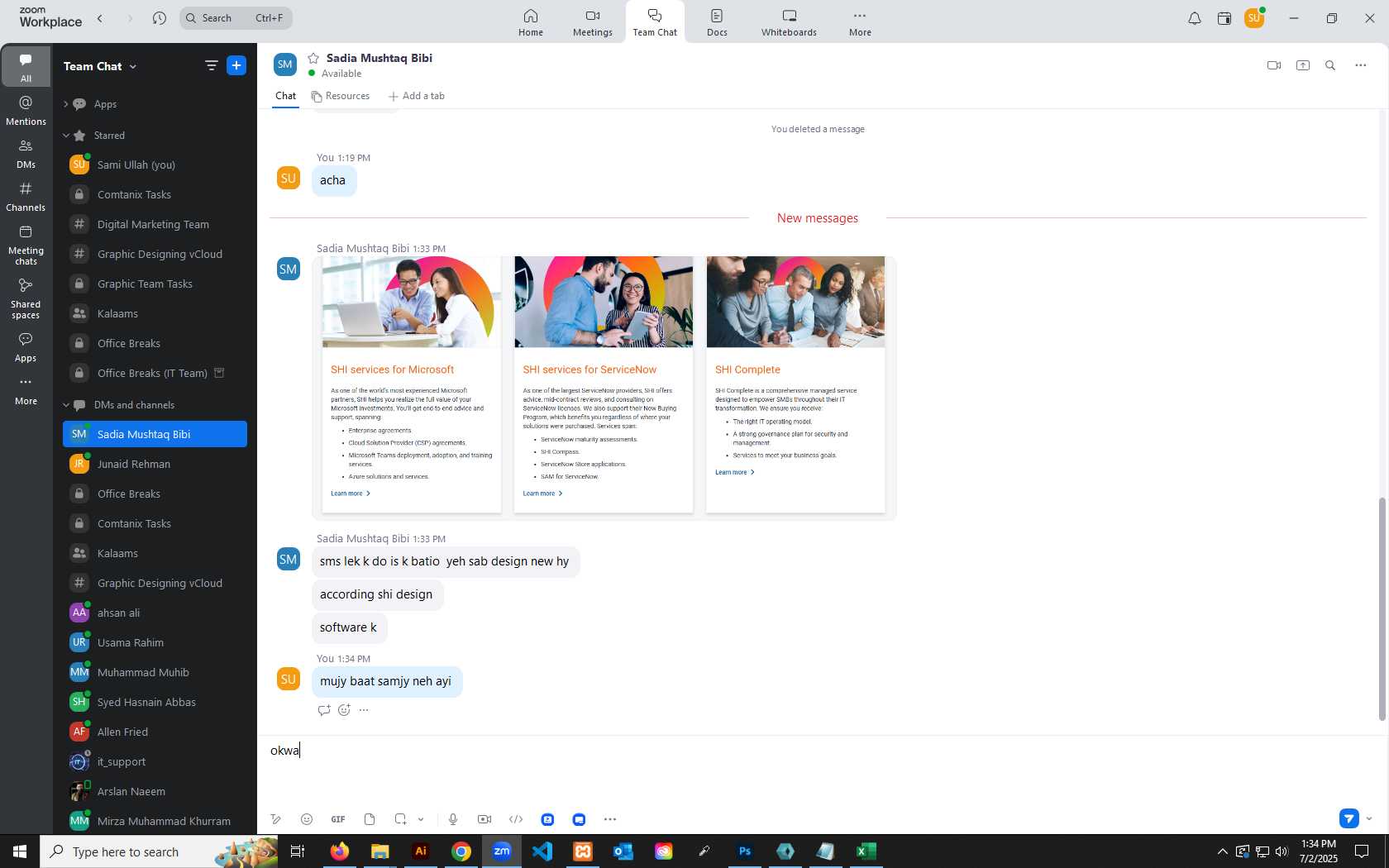1389x868 pixels.
Task: Open the GIF picker
Action: point(338,819)
